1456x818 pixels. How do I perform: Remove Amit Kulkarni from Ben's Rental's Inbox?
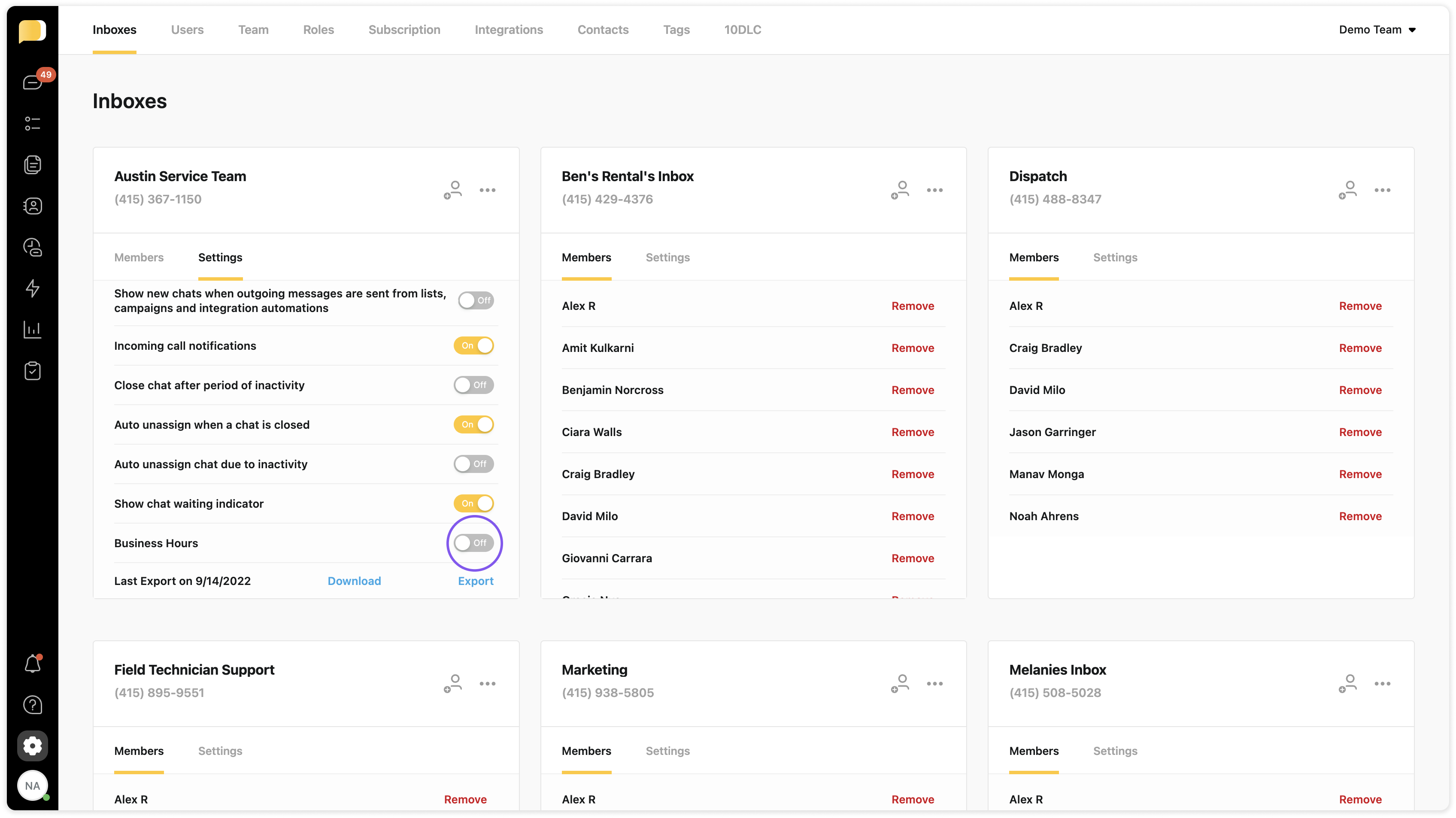(x=912, y=348)
